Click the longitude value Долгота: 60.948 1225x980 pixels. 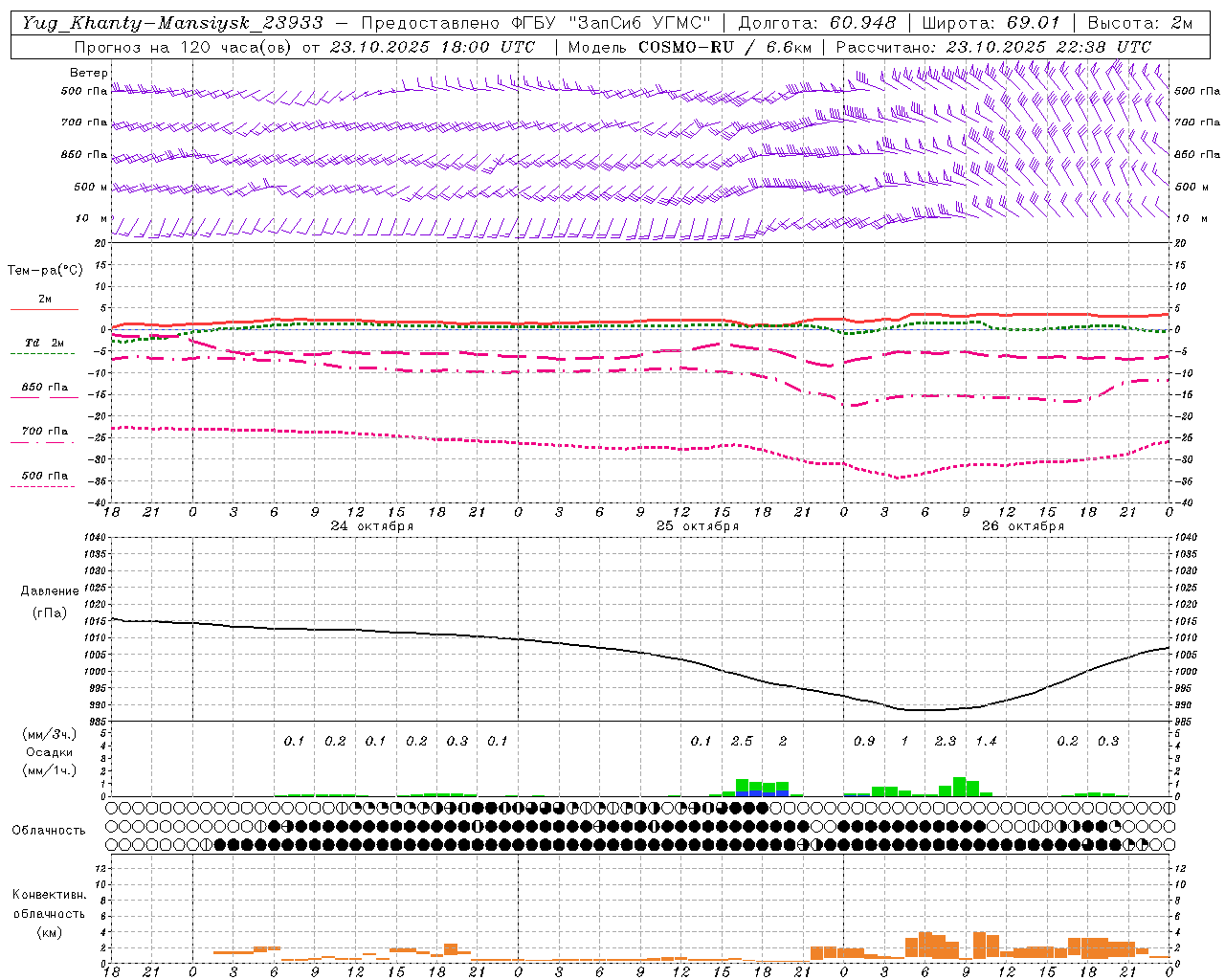pyautogui.click(x=817, y=23)
